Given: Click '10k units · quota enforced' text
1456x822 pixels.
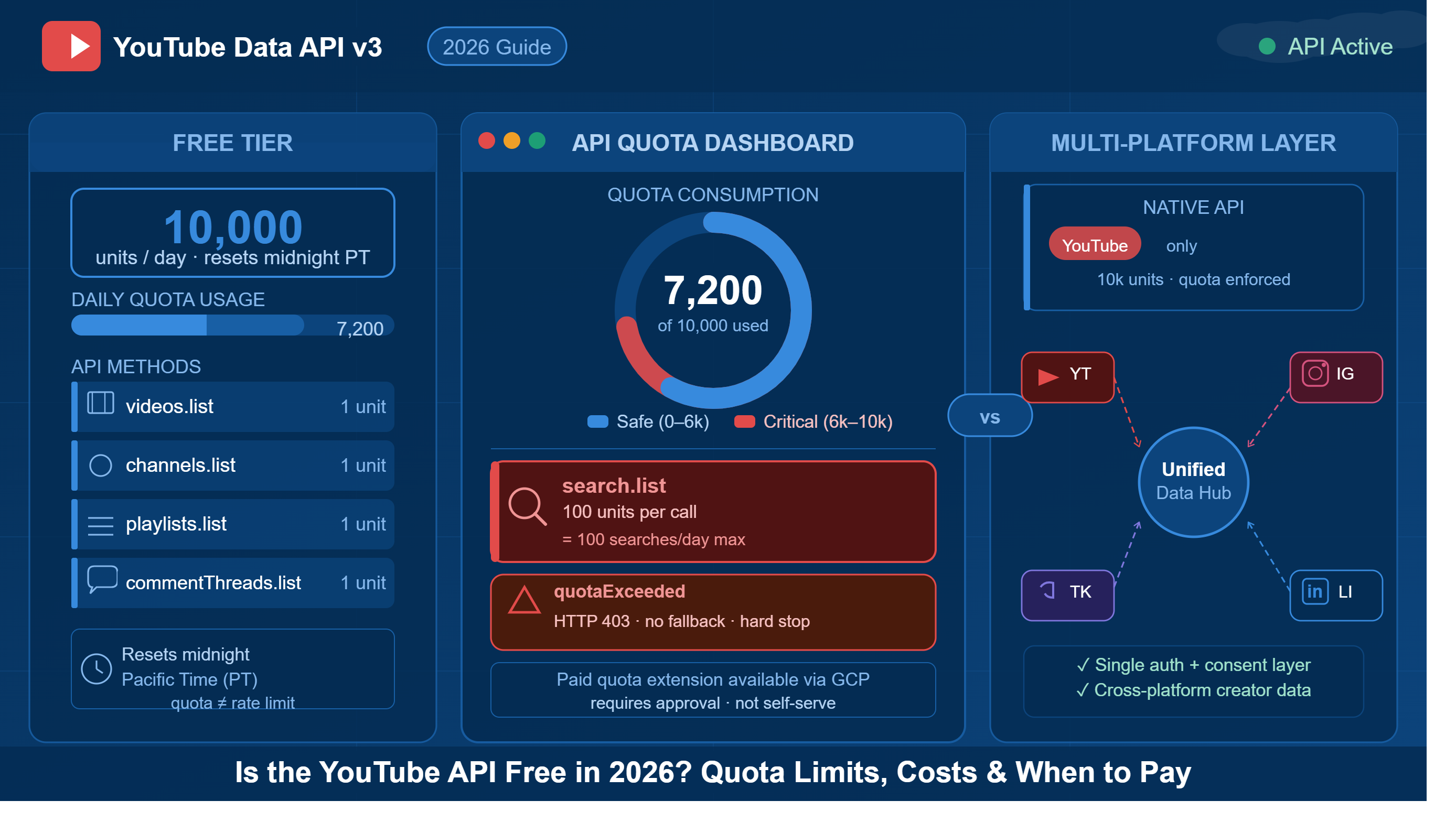Looking at the screenshot, I should (x=1194, y=279).
